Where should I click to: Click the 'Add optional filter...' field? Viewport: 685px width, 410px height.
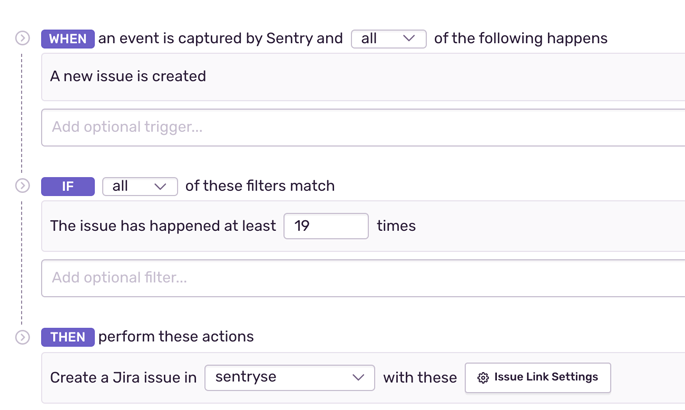360,278
